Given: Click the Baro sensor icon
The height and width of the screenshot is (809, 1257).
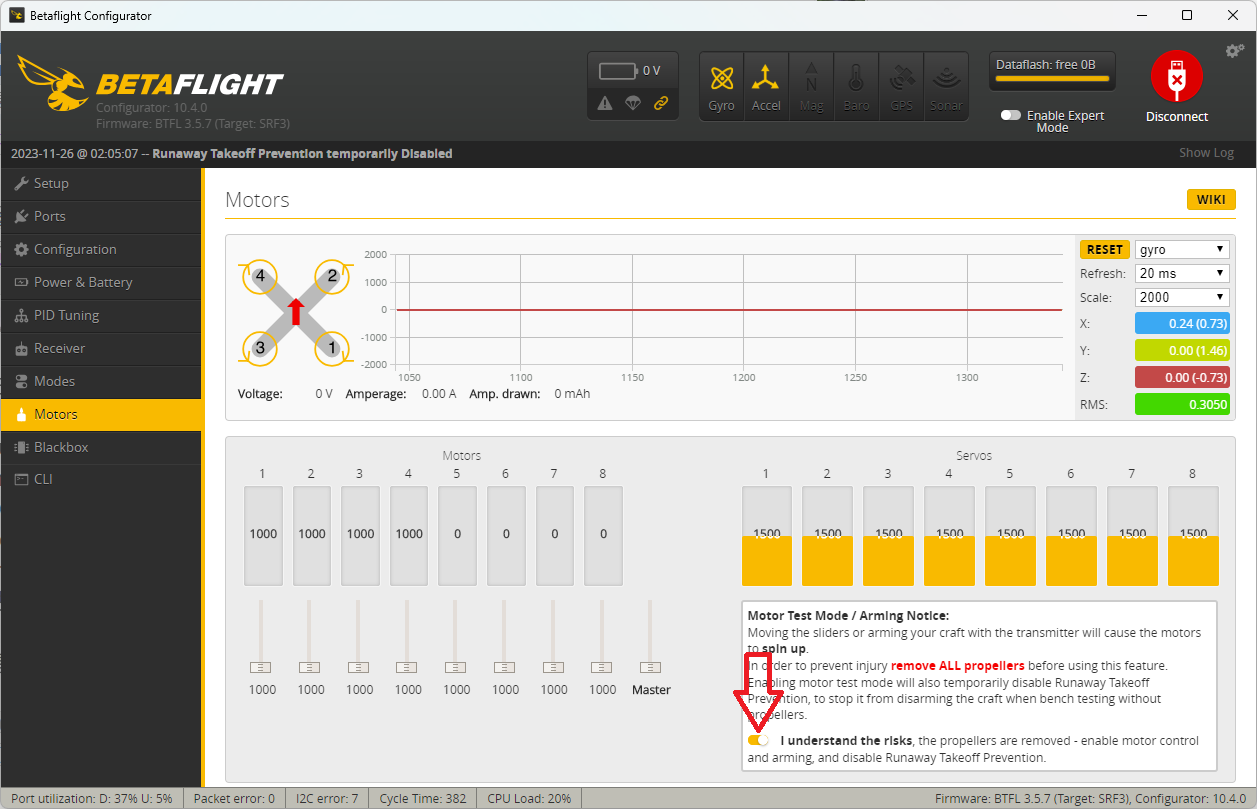Looking at the screenshot, I should tap(856, 86).
